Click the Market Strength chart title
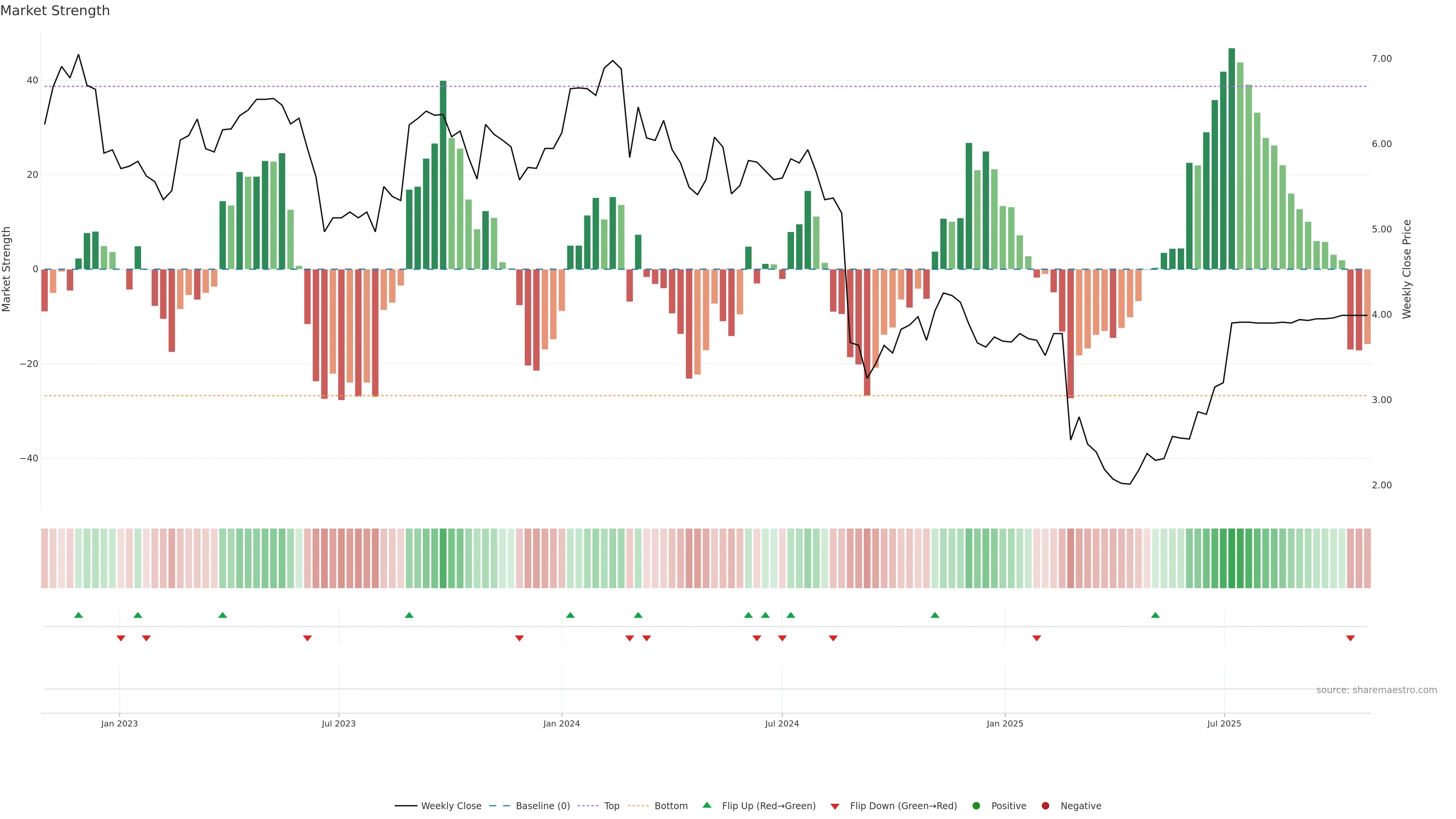The image size is (1456, 819). point(55,11)
